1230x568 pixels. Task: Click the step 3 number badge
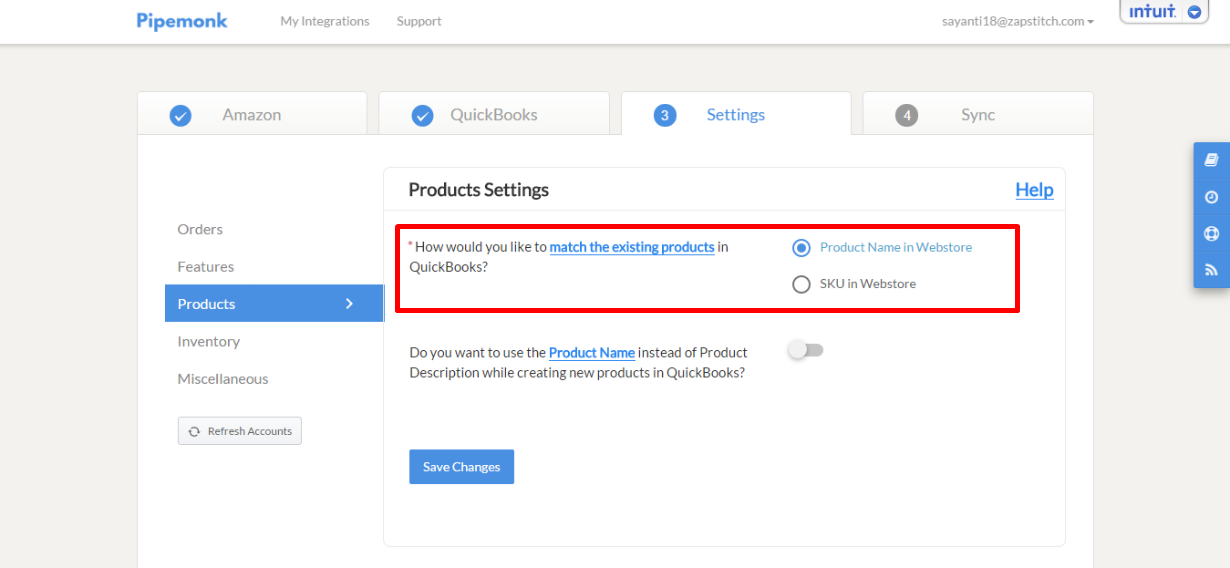tap(664, 115)
